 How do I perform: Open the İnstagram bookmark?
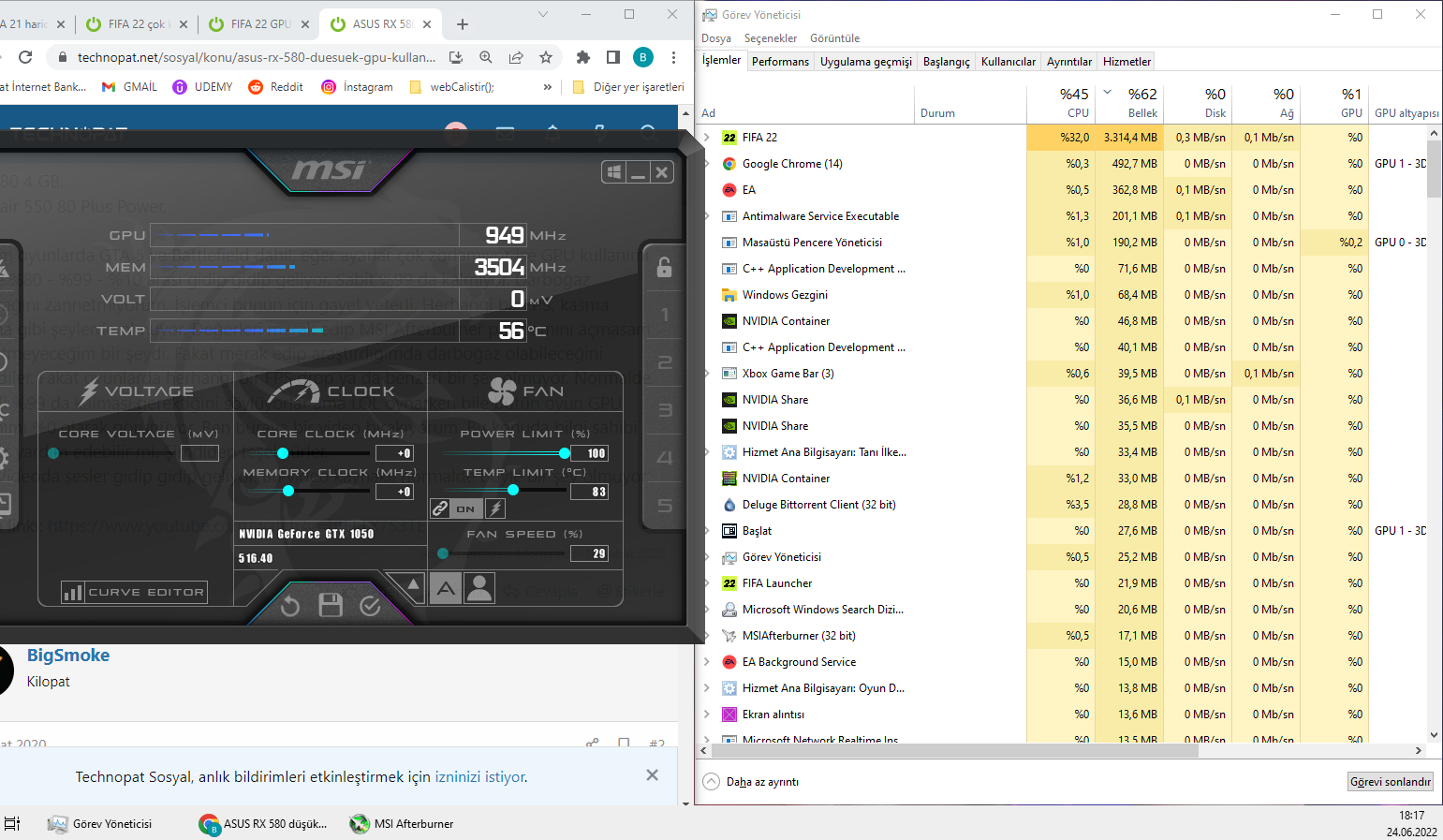(357, 87)
